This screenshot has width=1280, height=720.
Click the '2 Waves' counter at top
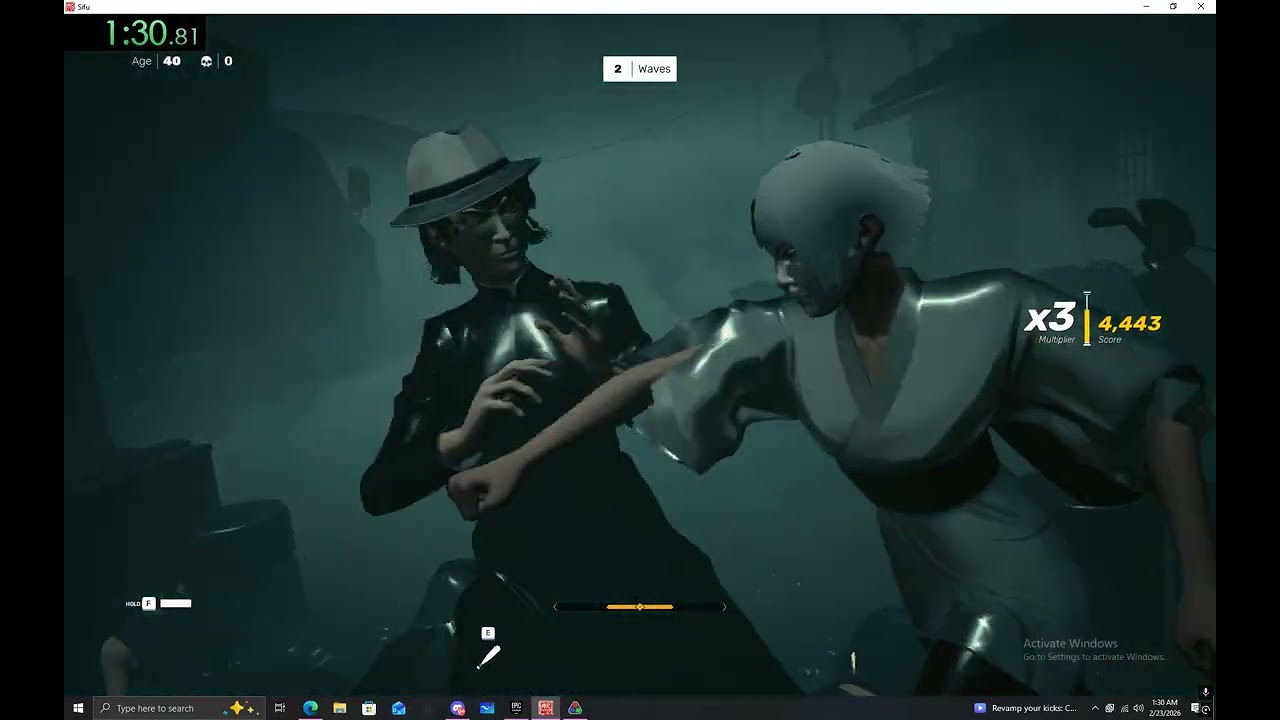[640, 69]
